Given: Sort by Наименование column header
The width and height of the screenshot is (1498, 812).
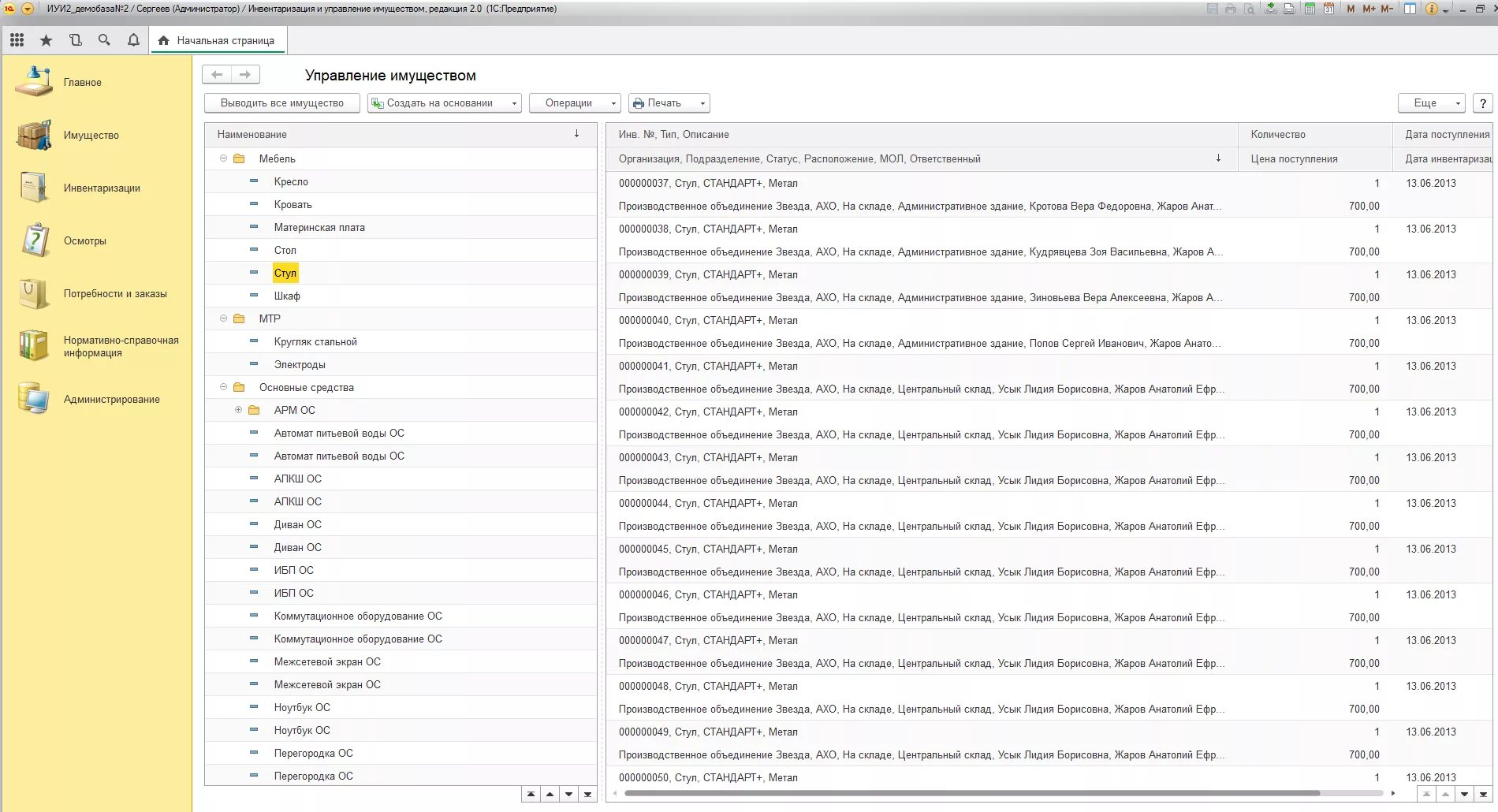Looking at the screenshot, I should point(401,135).
